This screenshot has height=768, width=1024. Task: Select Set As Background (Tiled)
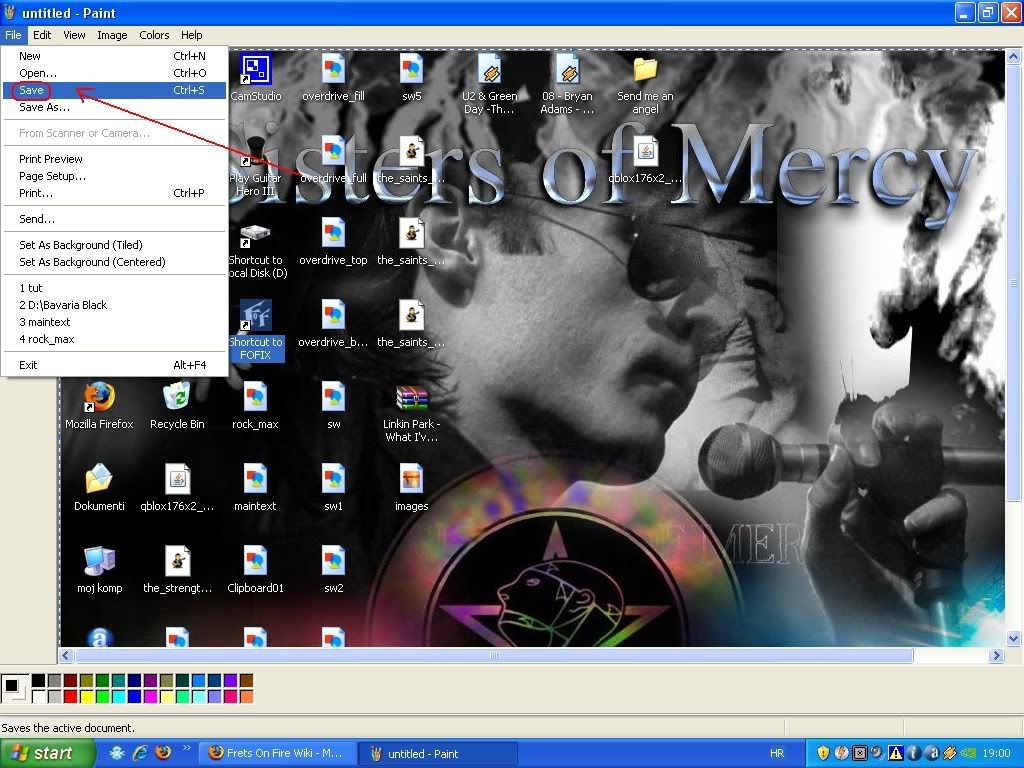pyautogui.click(x=114, y=245)
